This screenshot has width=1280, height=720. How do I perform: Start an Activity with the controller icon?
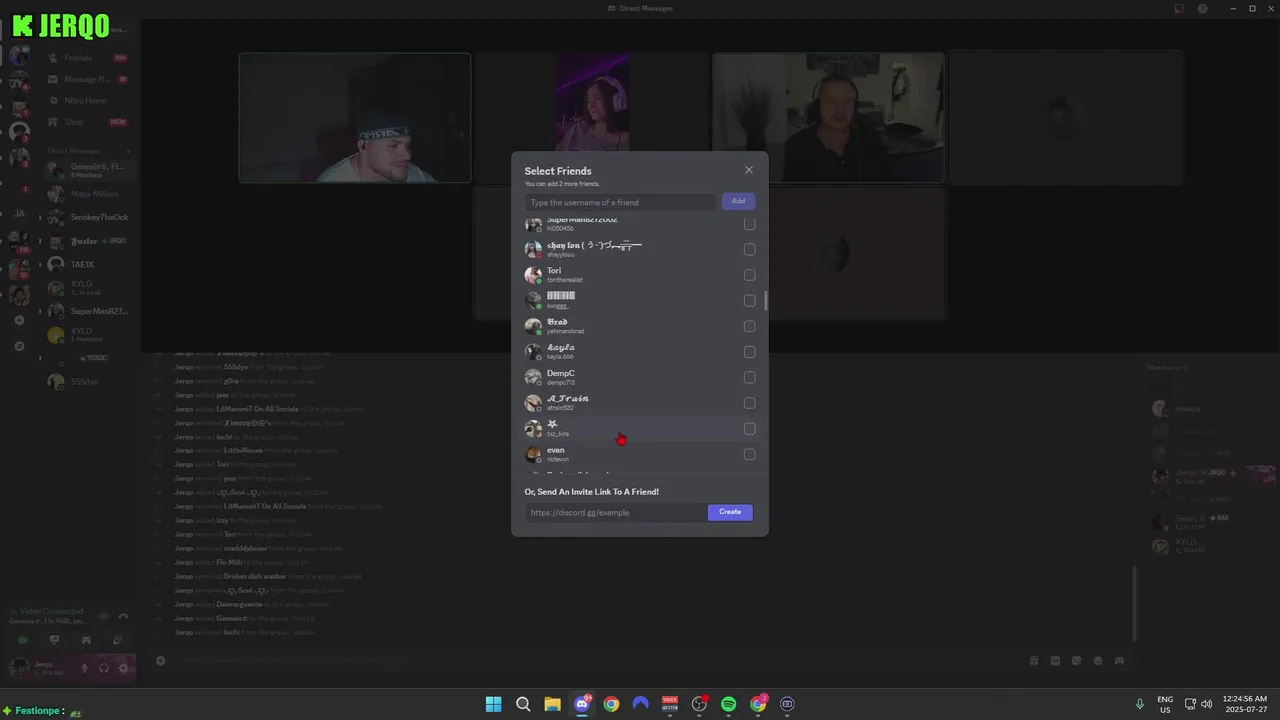[x=86, y=640]
